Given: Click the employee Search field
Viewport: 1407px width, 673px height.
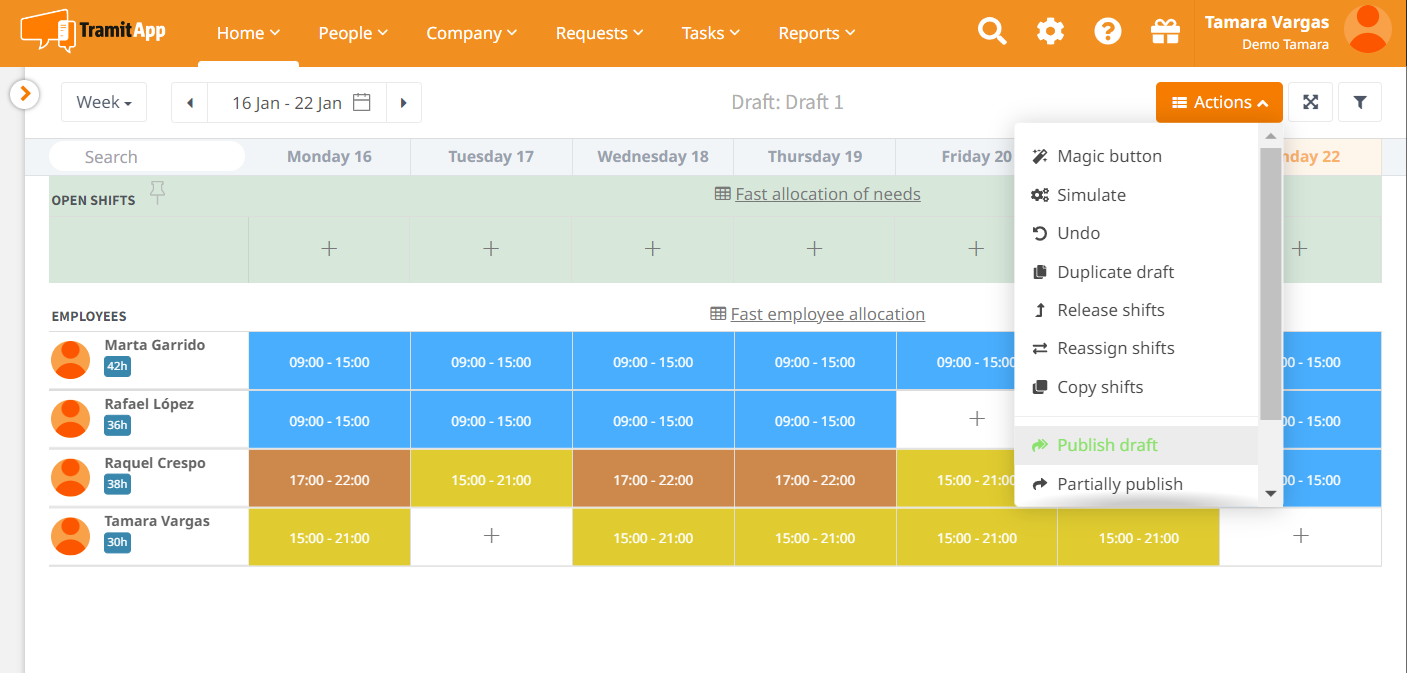Looking at the screenshot, I should click(146, 157).
